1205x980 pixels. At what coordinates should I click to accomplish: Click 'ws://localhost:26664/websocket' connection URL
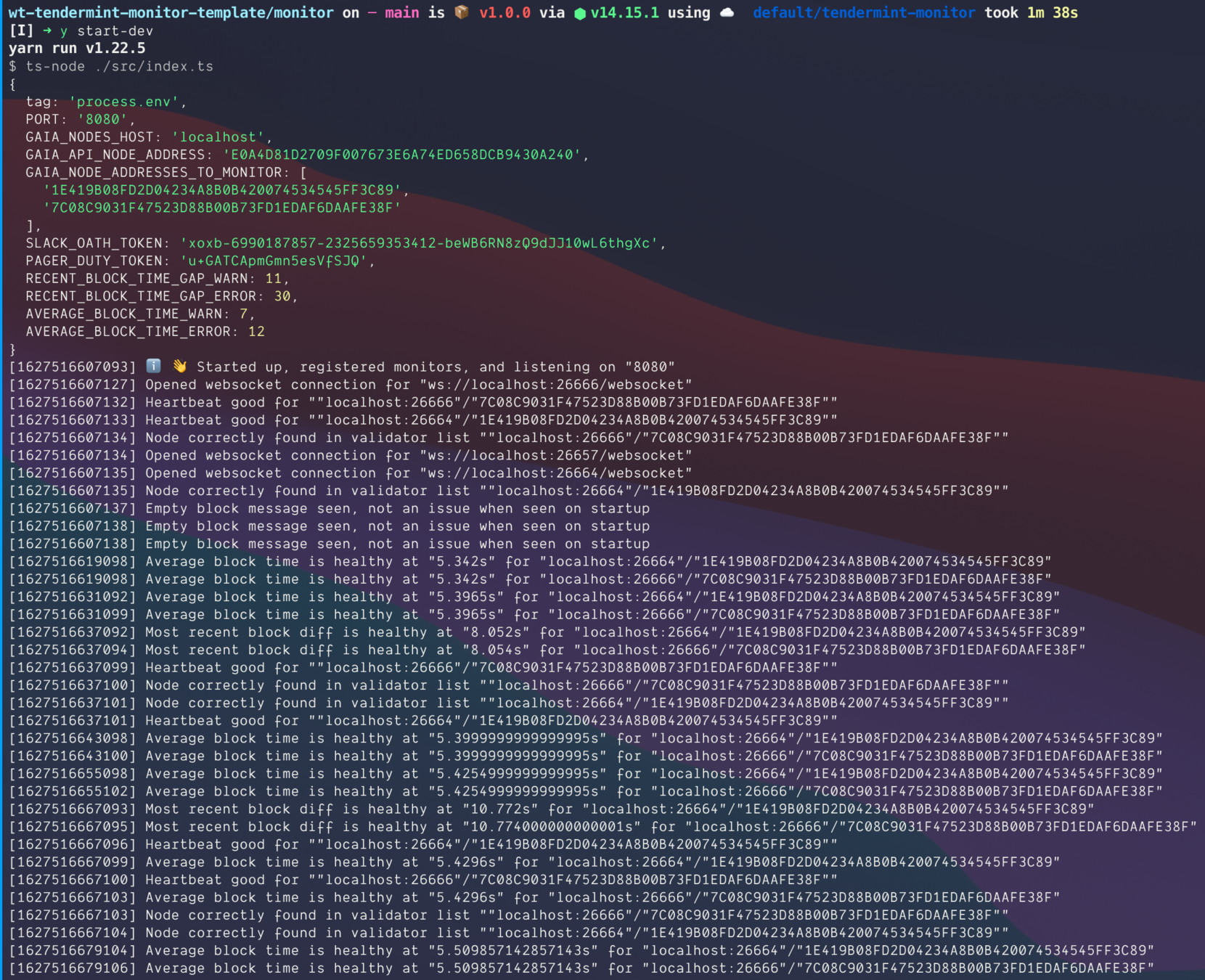[556, 473]
